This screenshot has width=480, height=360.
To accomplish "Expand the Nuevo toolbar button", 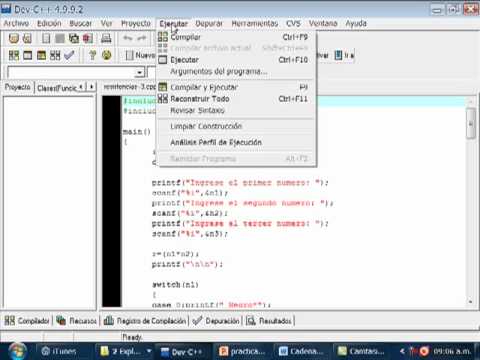I will (140, 55).
